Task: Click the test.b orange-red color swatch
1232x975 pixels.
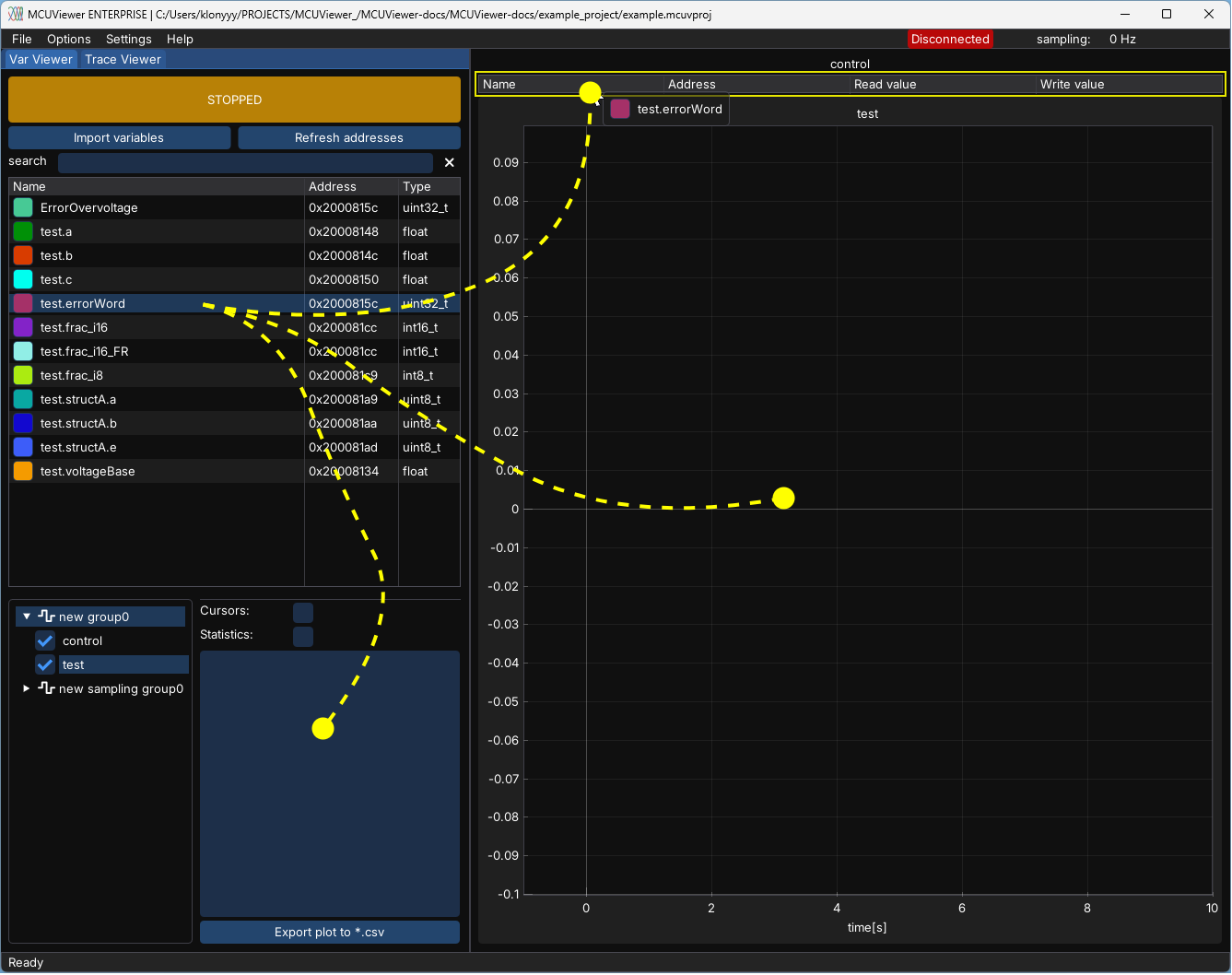Action: tap(23, 256)
